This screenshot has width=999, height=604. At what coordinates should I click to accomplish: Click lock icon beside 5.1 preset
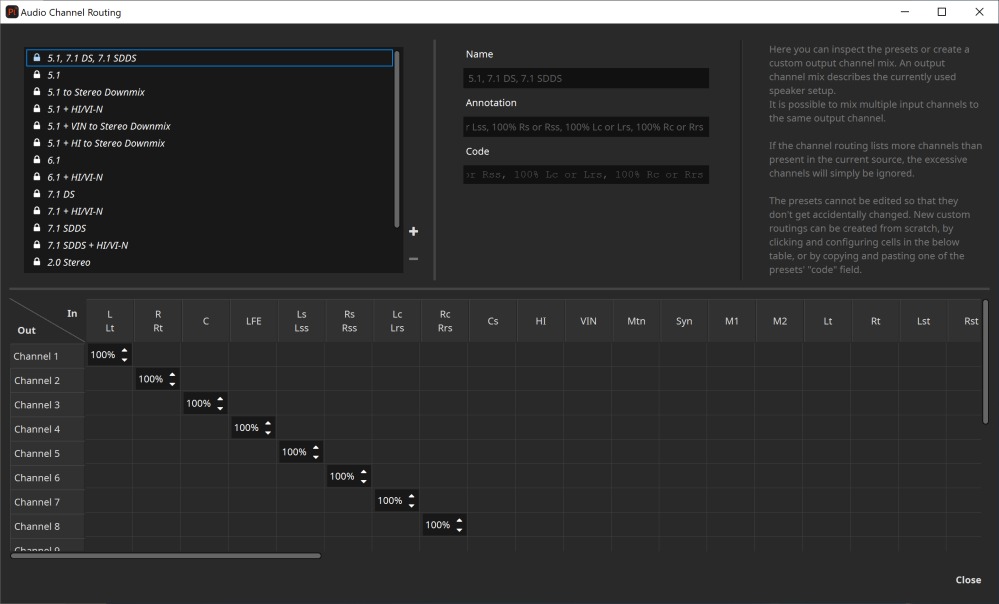pyautogui.click(x=37, y=75)
